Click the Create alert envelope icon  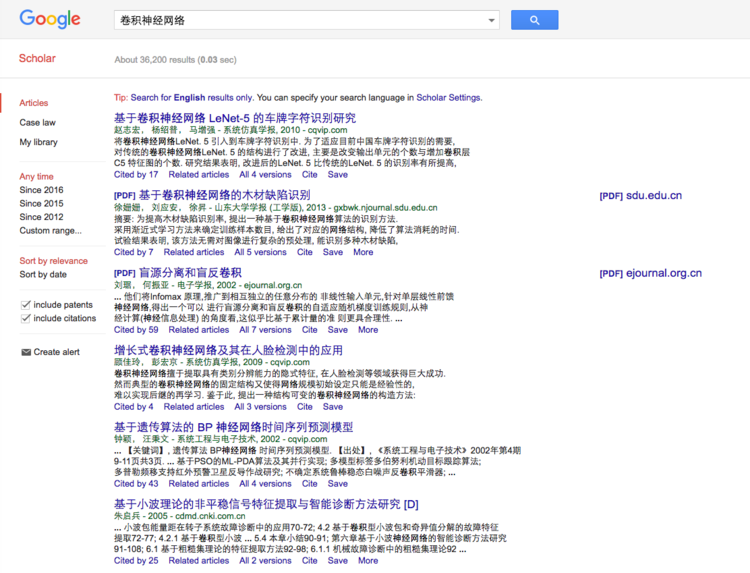26,352
